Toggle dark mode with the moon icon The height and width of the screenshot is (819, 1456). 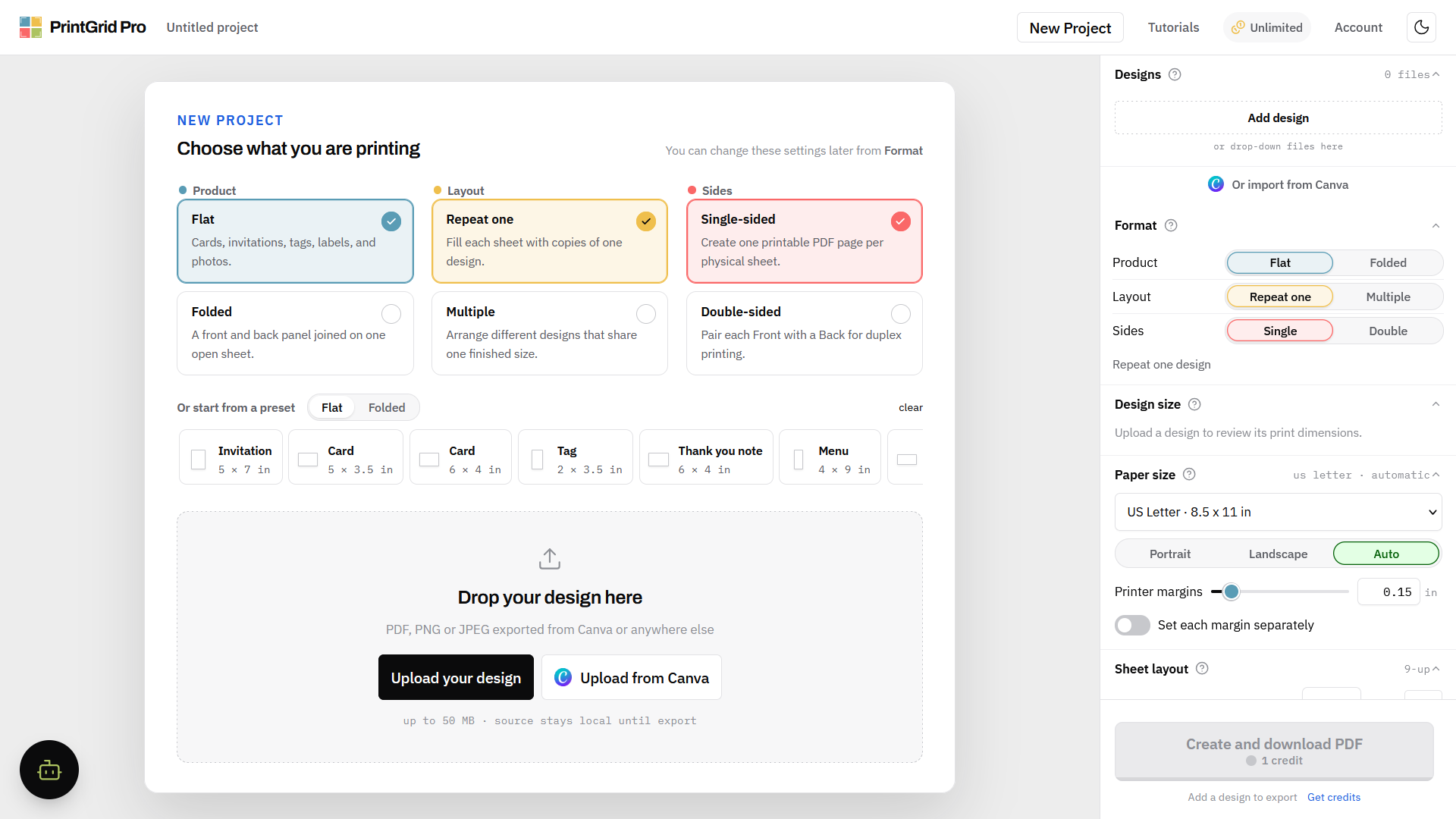tap(1422, 27)
